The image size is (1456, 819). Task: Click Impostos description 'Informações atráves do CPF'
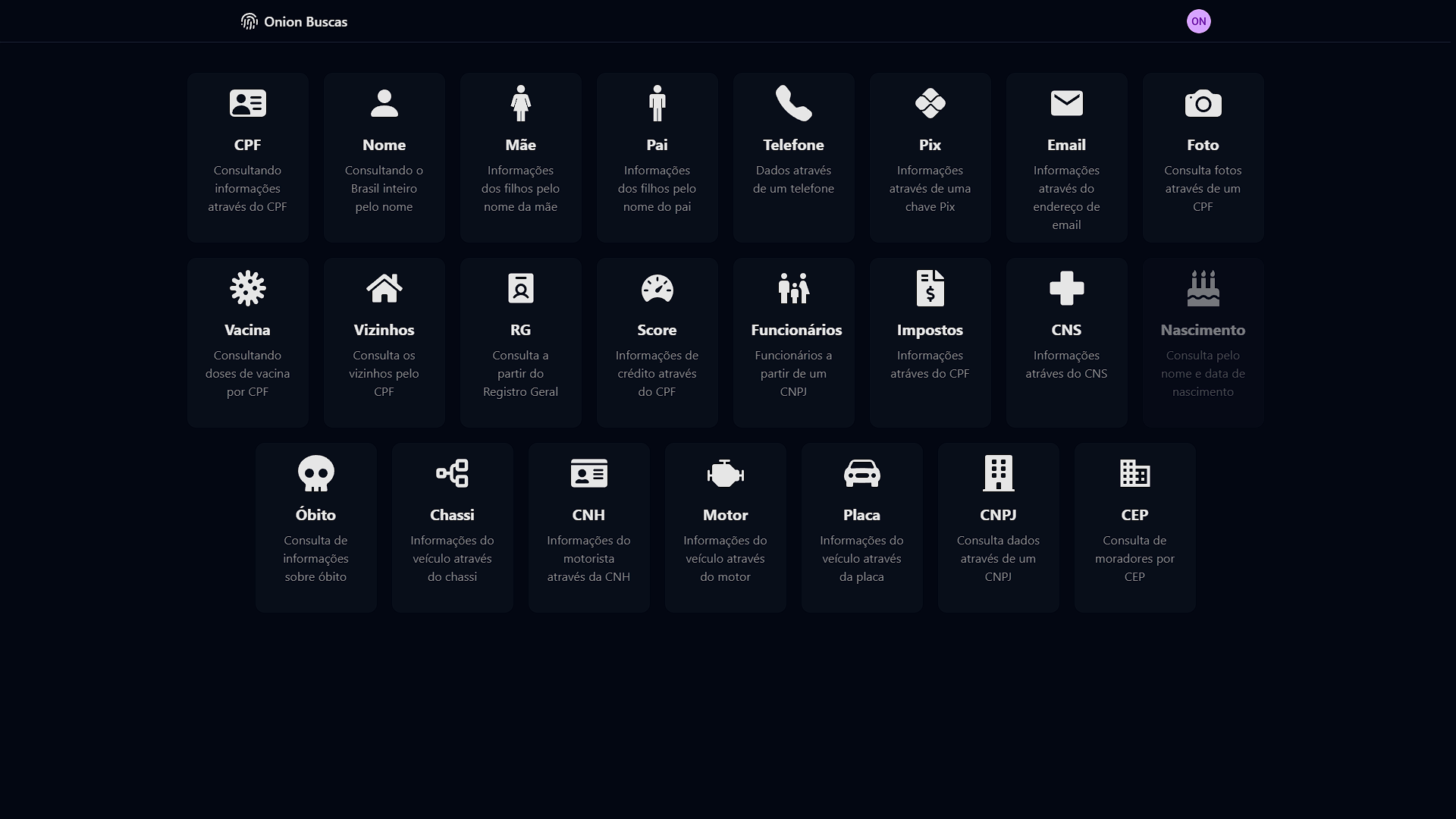(930, 365)
